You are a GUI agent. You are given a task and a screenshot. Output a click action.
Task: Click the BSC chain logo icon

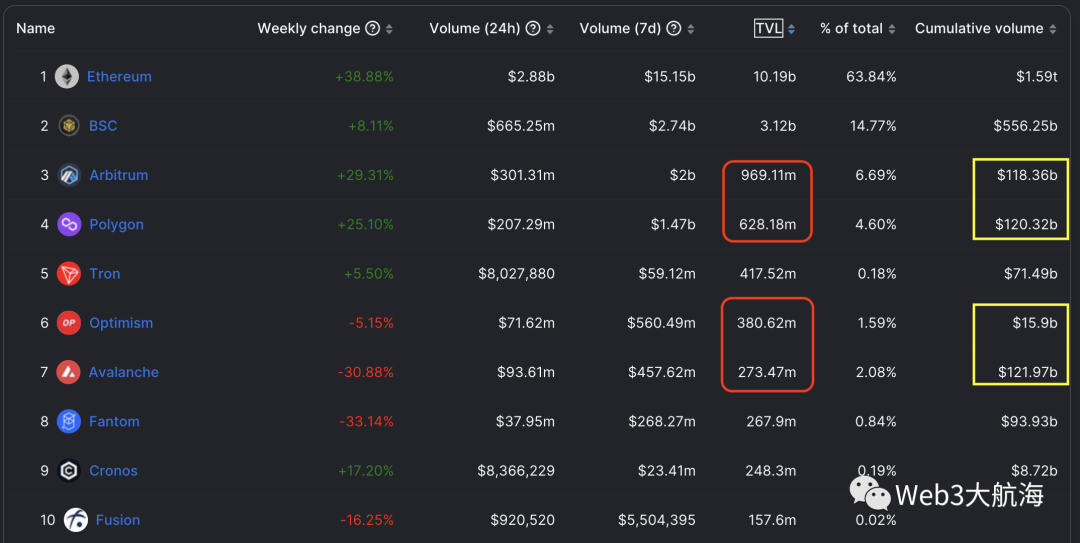point(68,126)
